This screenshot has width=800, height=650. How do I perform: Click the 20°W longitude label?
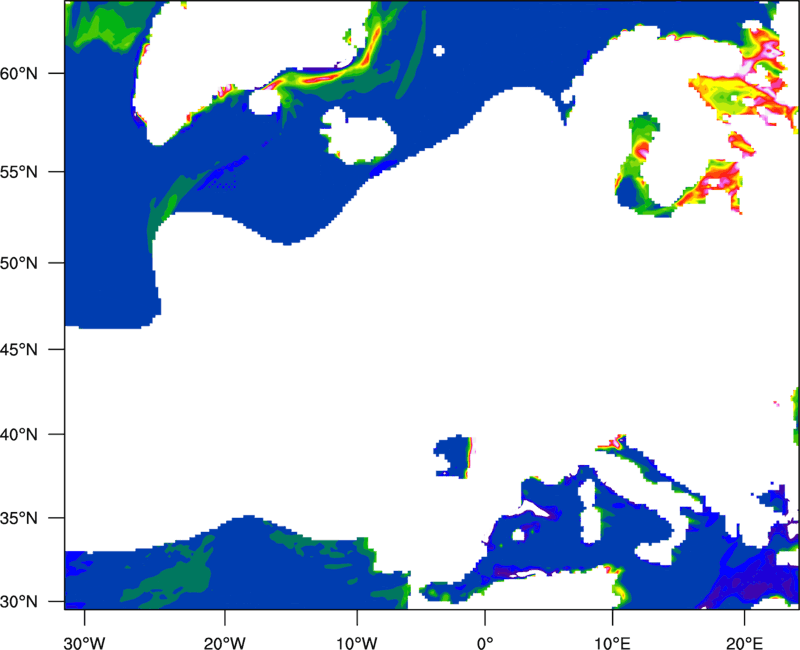(224, 643)
